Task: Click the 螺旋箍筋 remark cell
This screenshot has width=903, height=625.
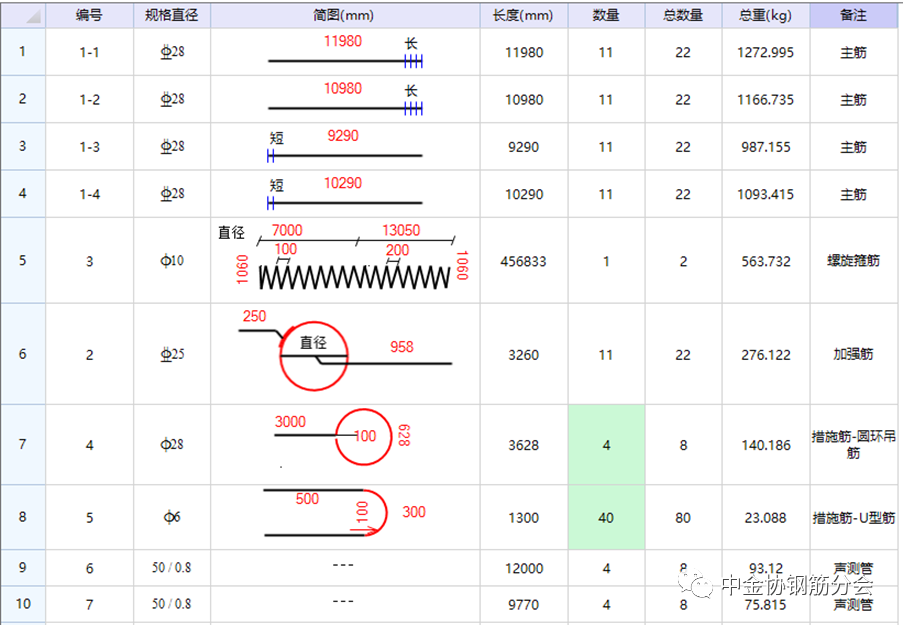Action: click(x=853, y=261)
